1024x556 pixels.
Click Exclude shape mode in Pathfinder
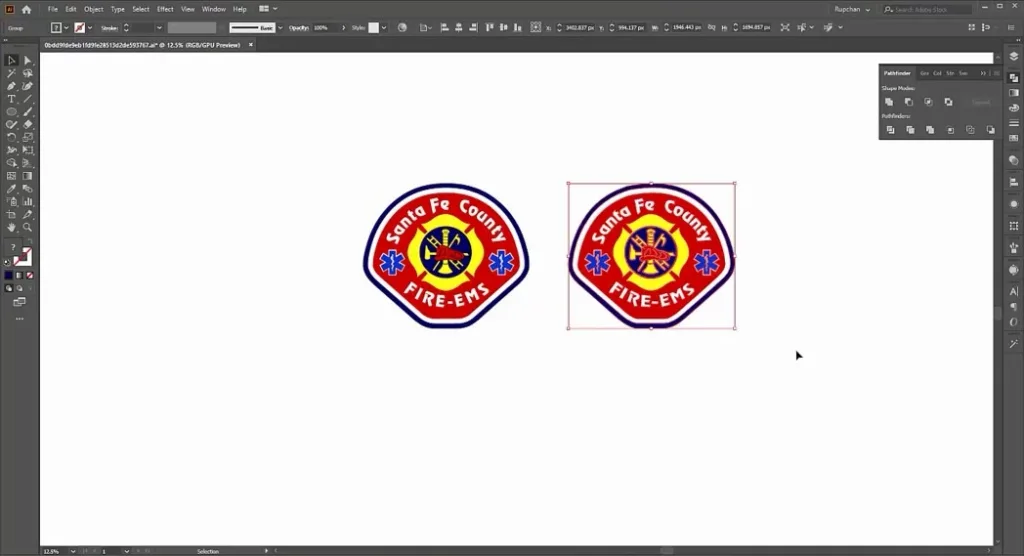[x=948, y=102]
